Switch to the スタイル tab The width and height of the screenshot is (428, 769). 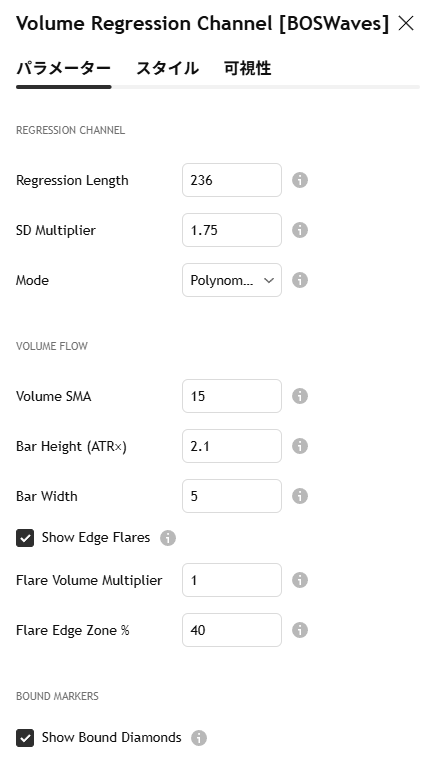167,68
